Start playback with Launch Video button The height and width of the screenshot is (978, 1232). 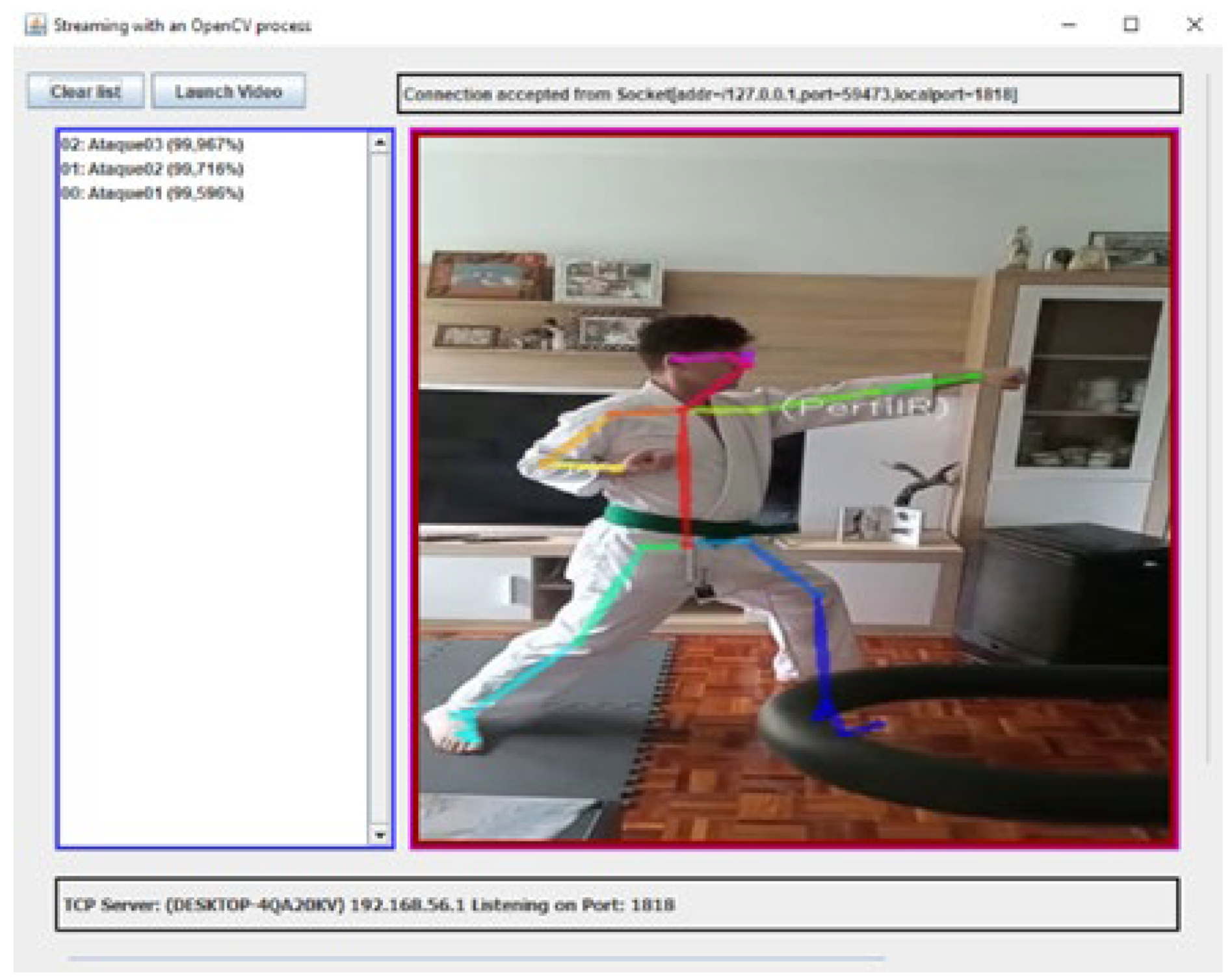[228, 92]
